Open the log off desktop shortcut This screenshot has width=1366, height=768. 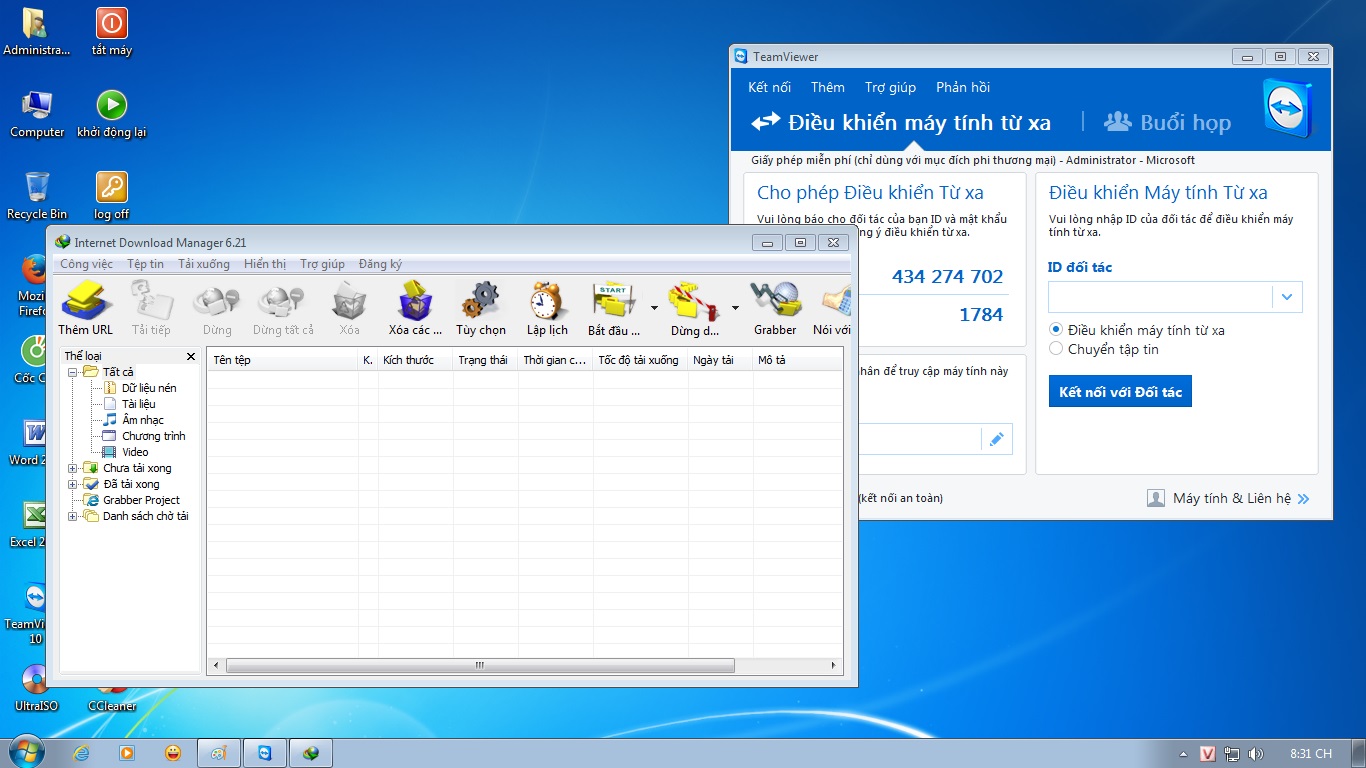111,196
